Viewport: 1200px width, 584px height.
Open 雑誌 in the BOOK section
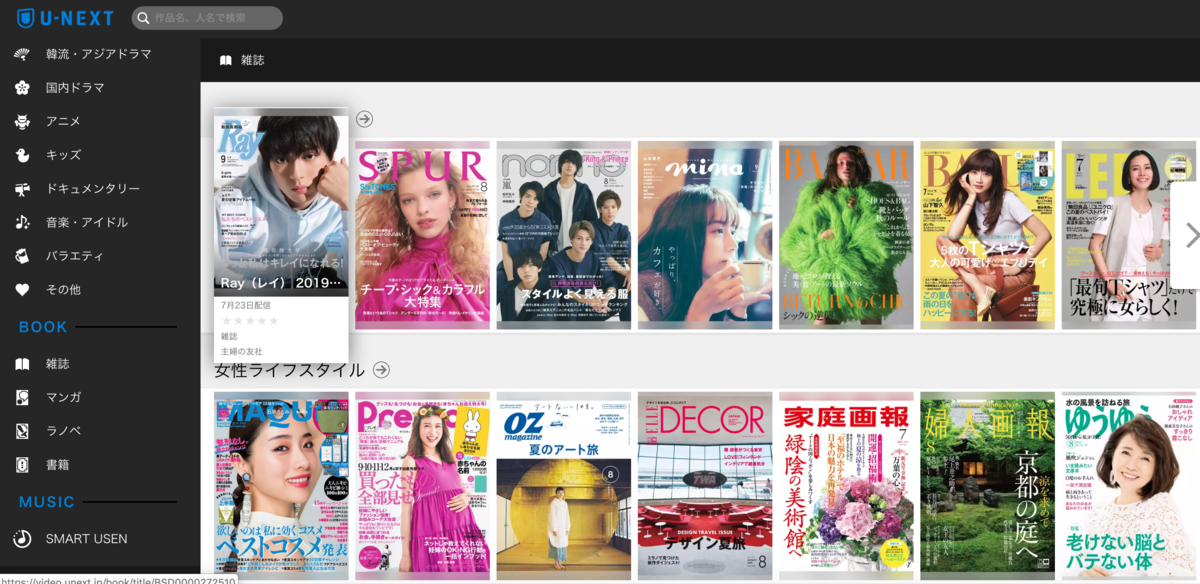(58, 364)
